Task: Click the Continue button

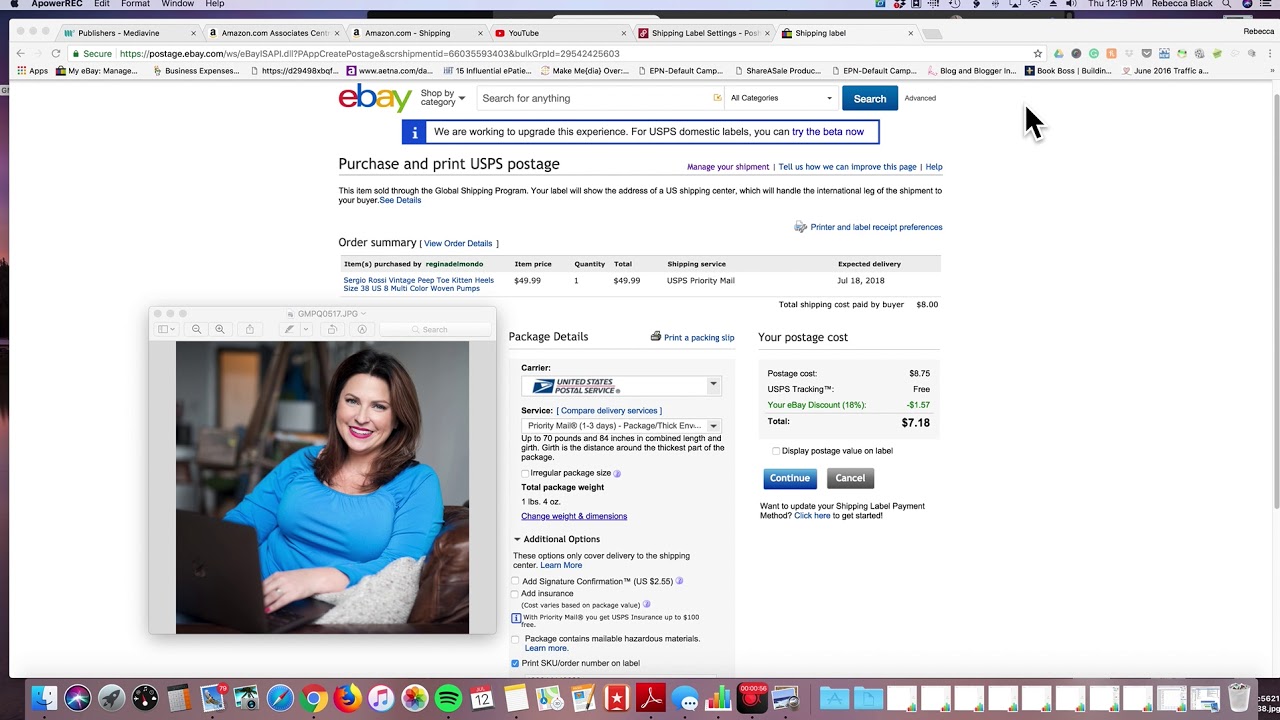Action: tap(790, 478)
